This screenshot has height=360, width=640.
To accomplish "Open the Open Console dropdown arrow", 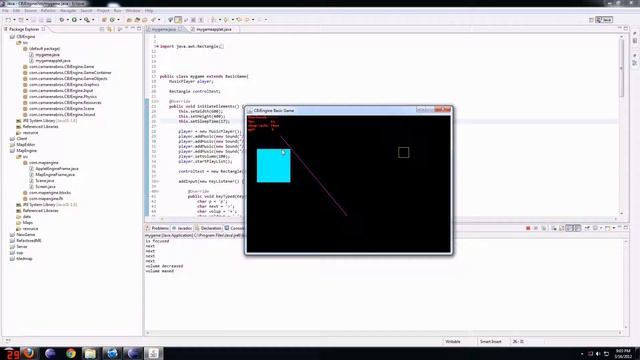I will pos(613,228).
